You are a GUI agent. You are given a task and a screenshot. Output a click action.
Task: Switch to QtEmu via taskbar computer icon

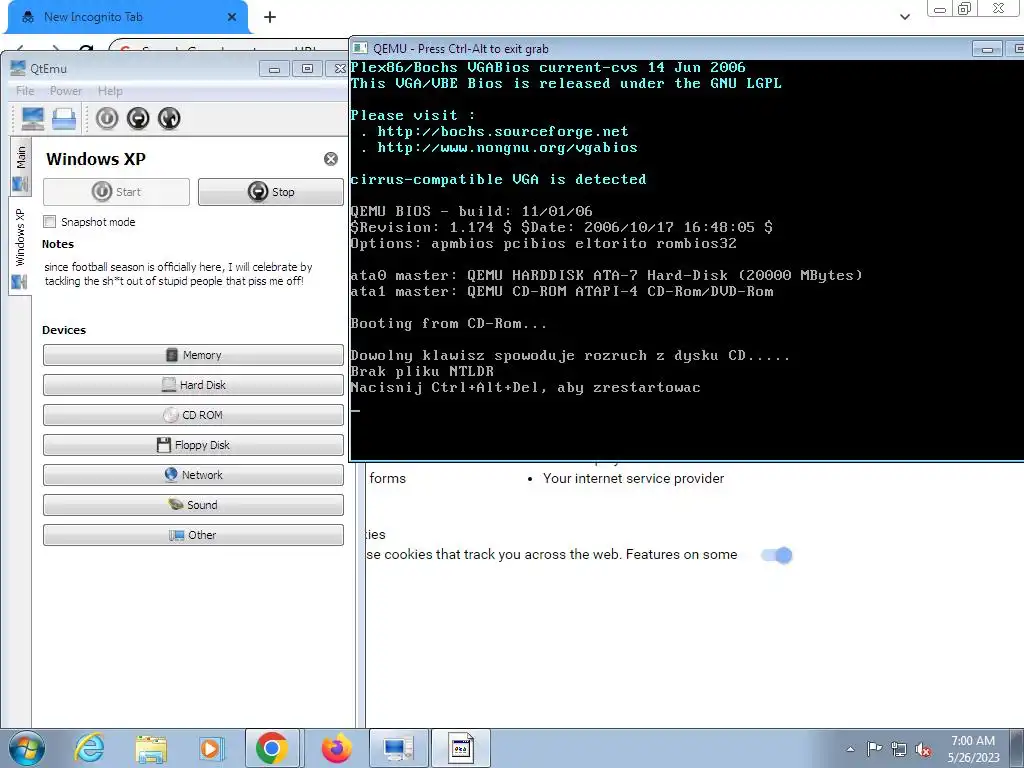coord(398,748)
